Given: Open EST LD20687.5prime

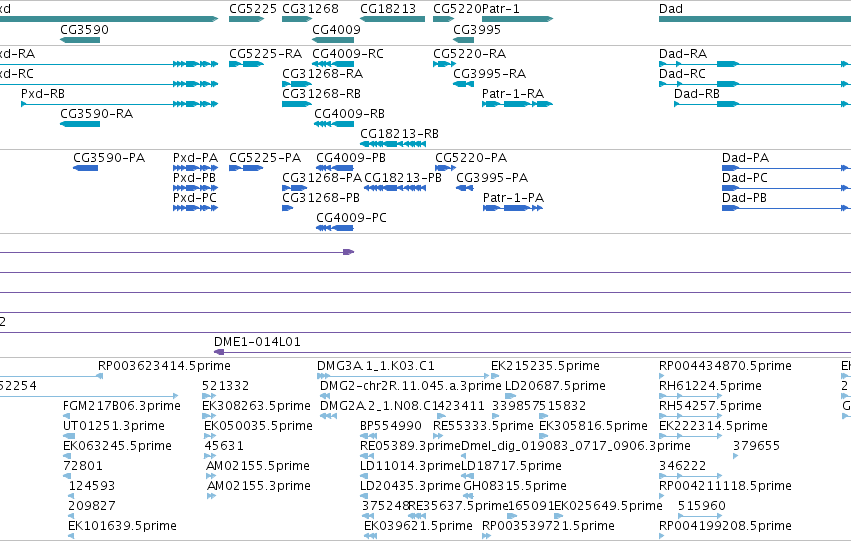Looking at the screenshot, I should click(511, 396).
